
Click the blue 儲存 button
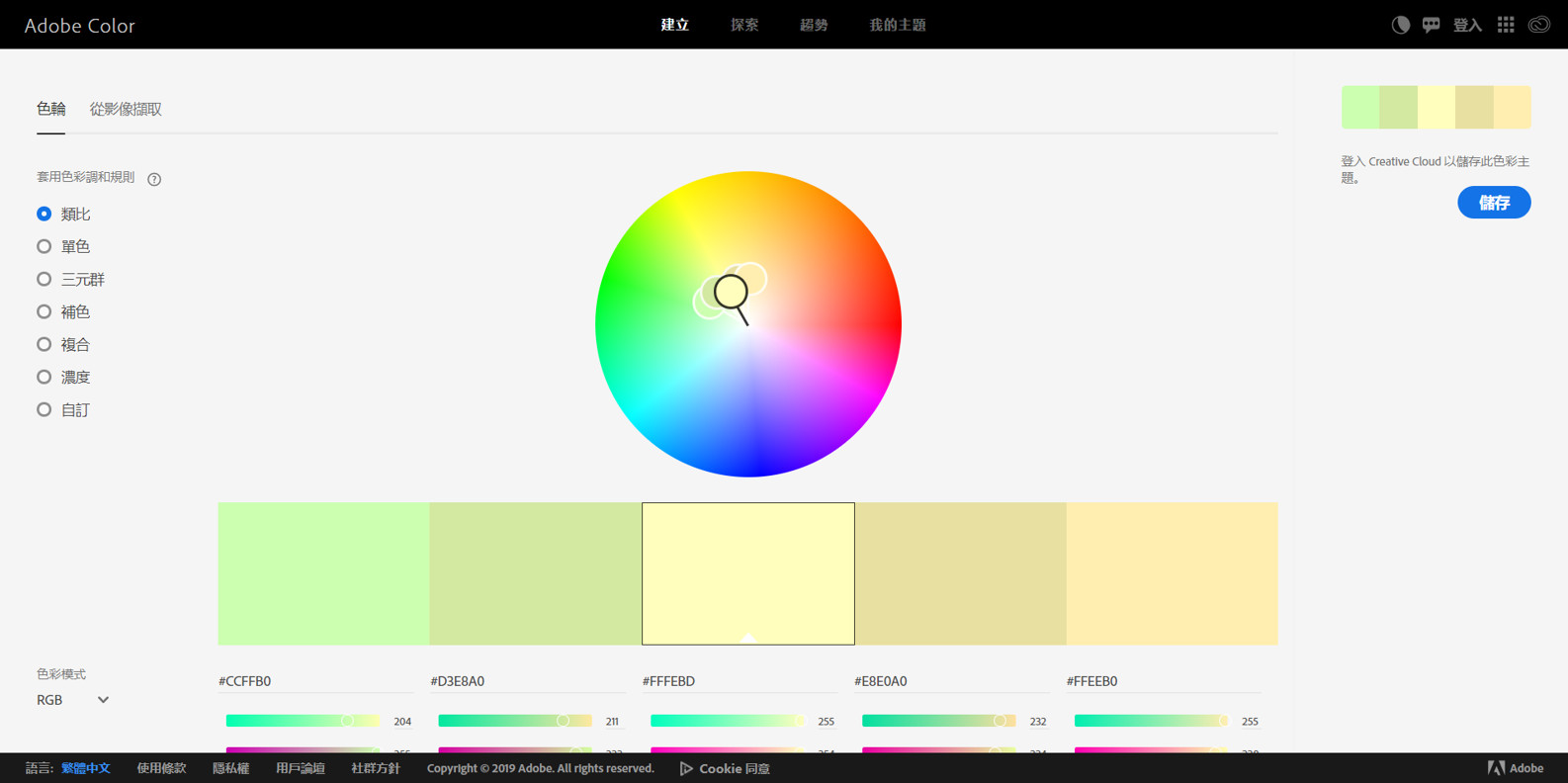(x=1494, y=203)
